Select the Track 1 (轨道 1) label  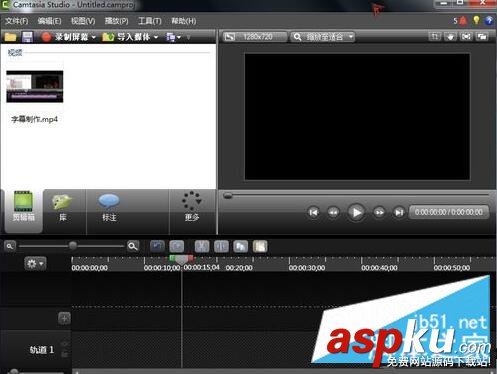click(x=42, y=350)
